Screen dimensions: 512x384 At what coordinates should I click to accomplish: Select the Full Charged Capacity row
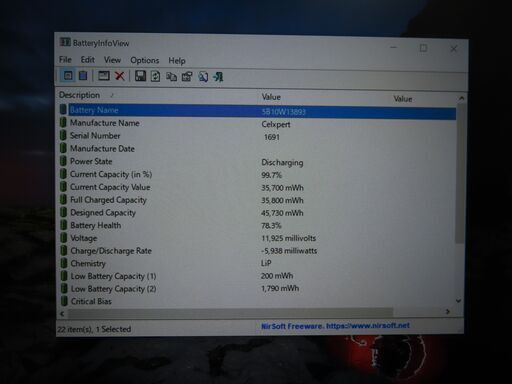[x=257, y=200]
